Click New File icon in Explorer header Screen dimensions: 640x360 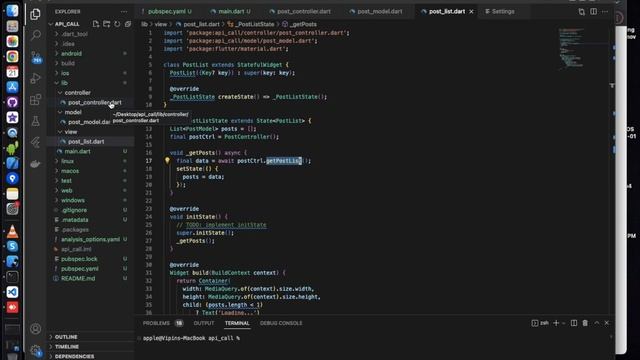[96, 24]
